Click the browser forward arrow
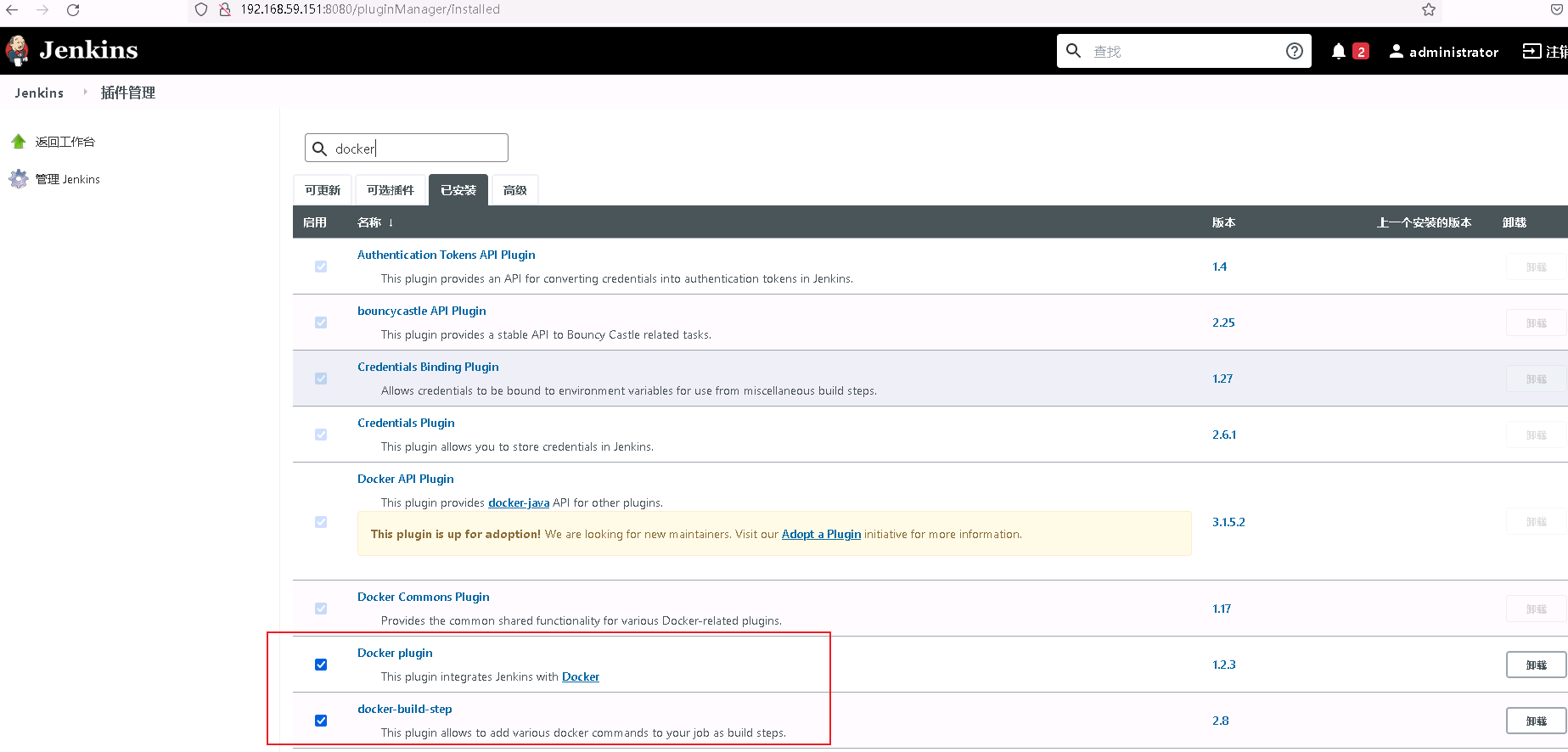 point(42,9)
